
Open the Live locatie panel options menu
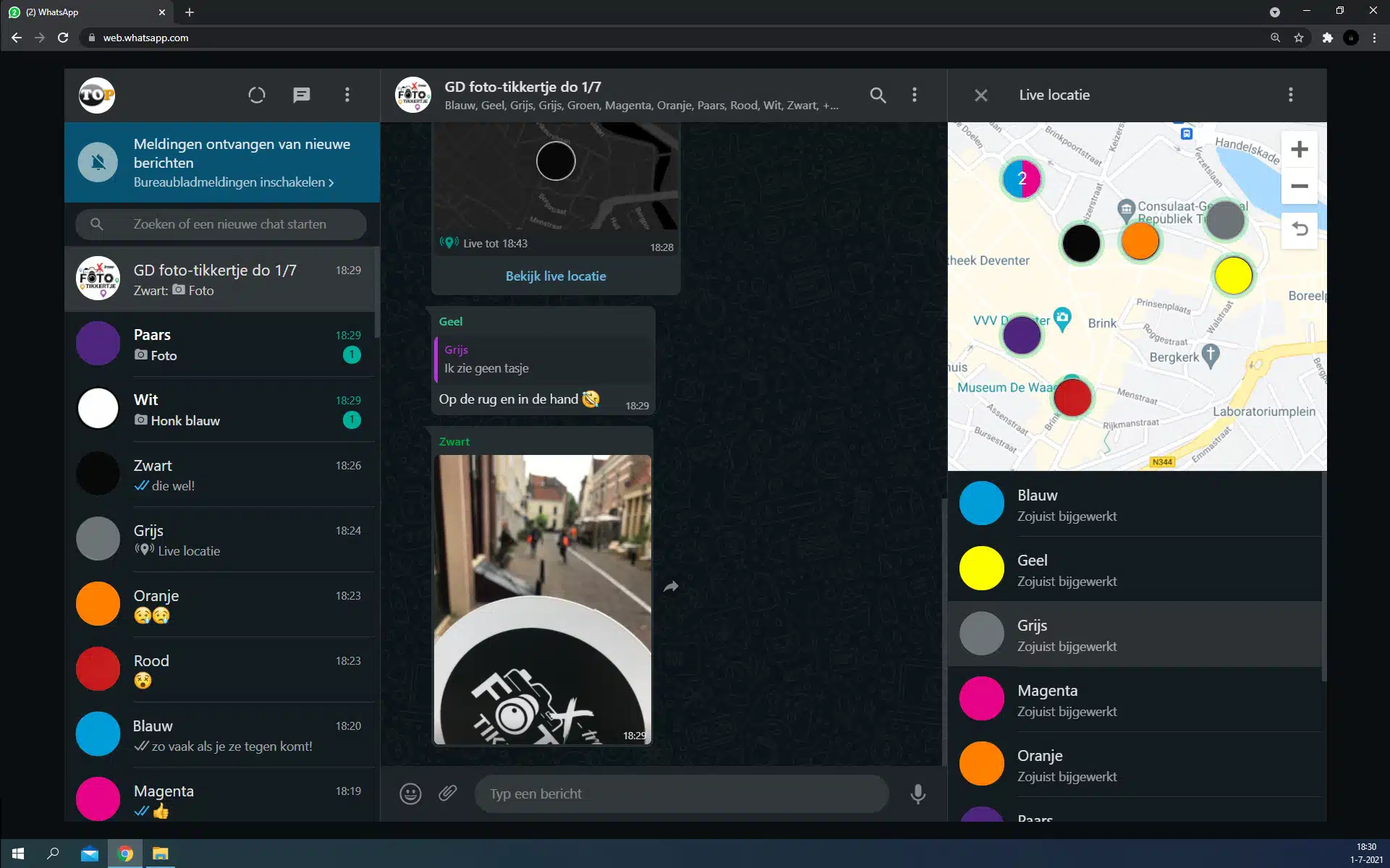pos(1290,95)
